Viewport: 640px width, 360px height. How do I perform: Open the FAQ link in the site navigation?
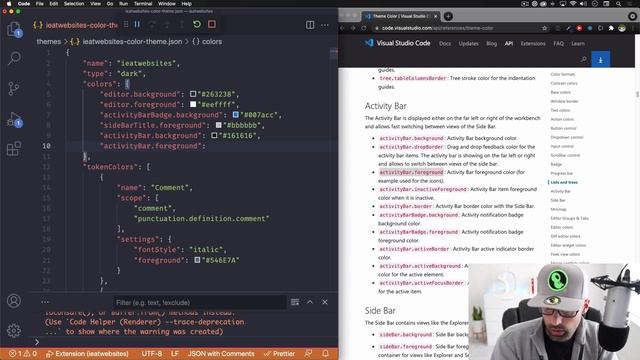(x=558, y=44)
